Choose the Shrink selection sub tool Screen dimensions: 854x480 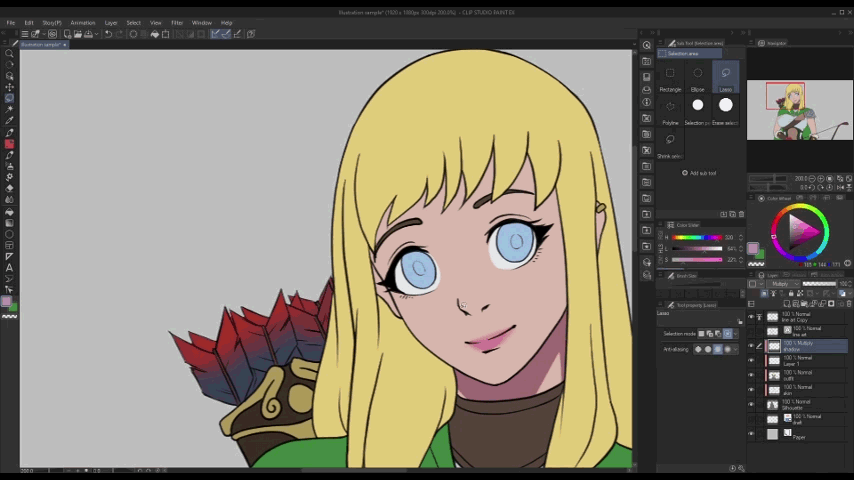click(670, 145)
